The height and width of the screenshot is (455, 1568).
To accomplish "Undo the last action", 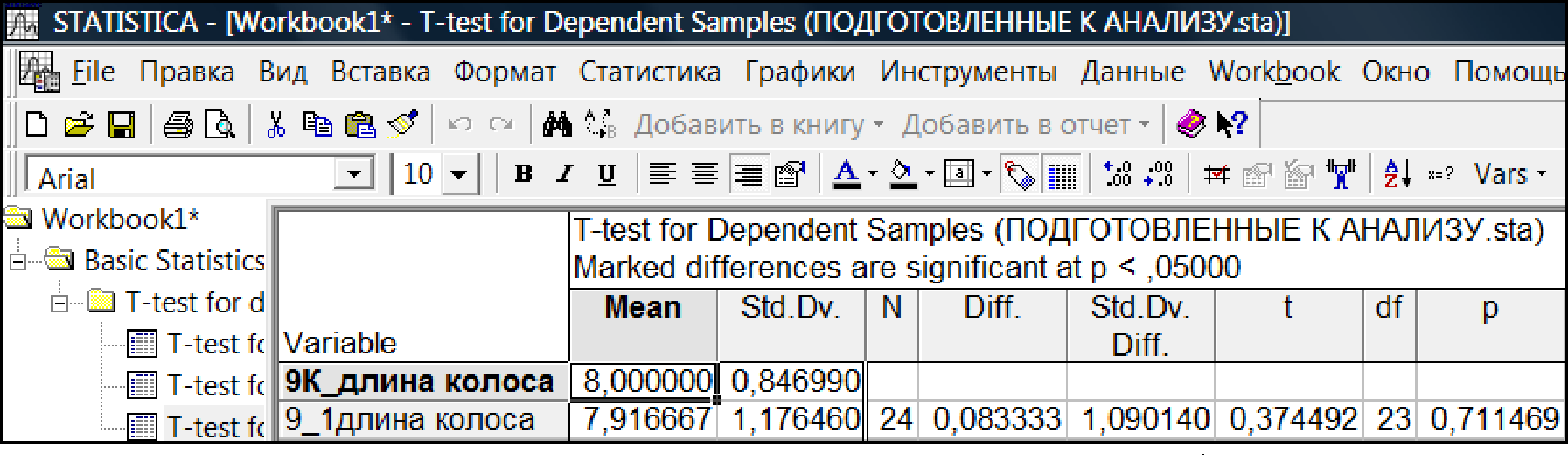I will pyautogui.click(x=460, y=125).
